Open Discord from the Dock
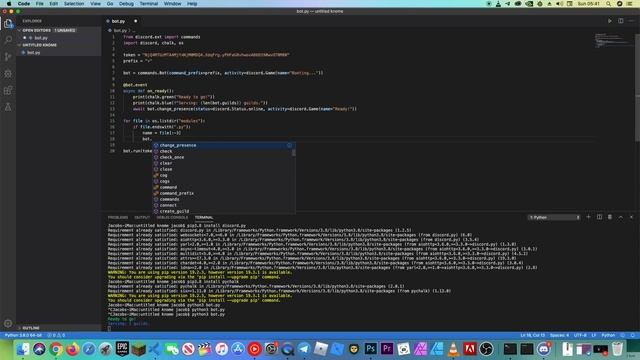 coord(543,349)
